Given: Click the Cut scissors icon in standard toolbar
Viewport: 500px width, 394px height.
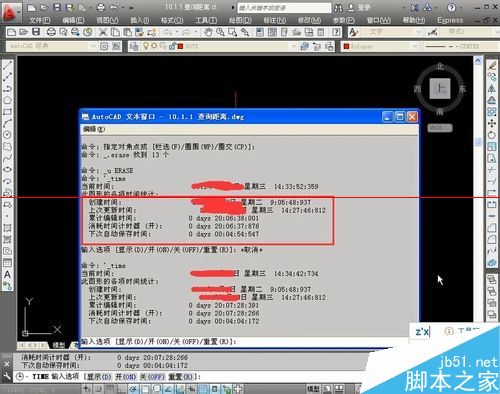Looking at the screenshot, I should point(103,32).
